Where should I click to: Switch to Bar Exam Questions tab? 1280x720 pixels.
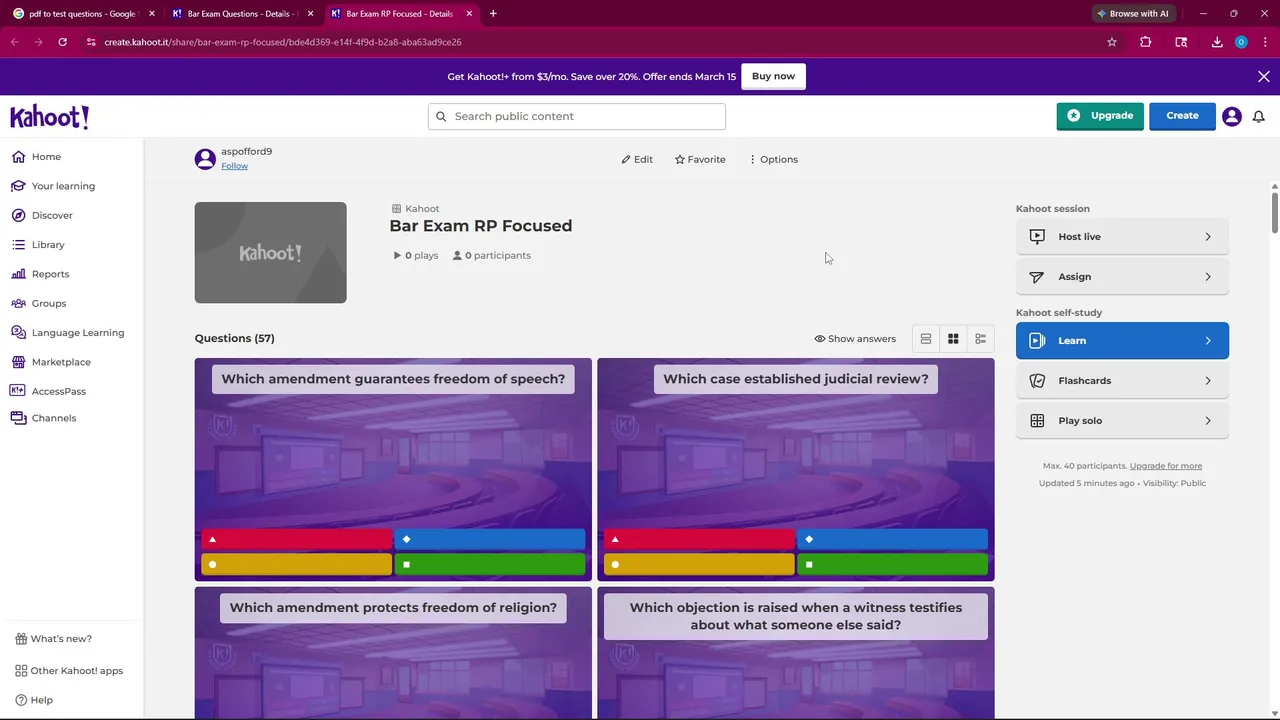click(243, 14)
